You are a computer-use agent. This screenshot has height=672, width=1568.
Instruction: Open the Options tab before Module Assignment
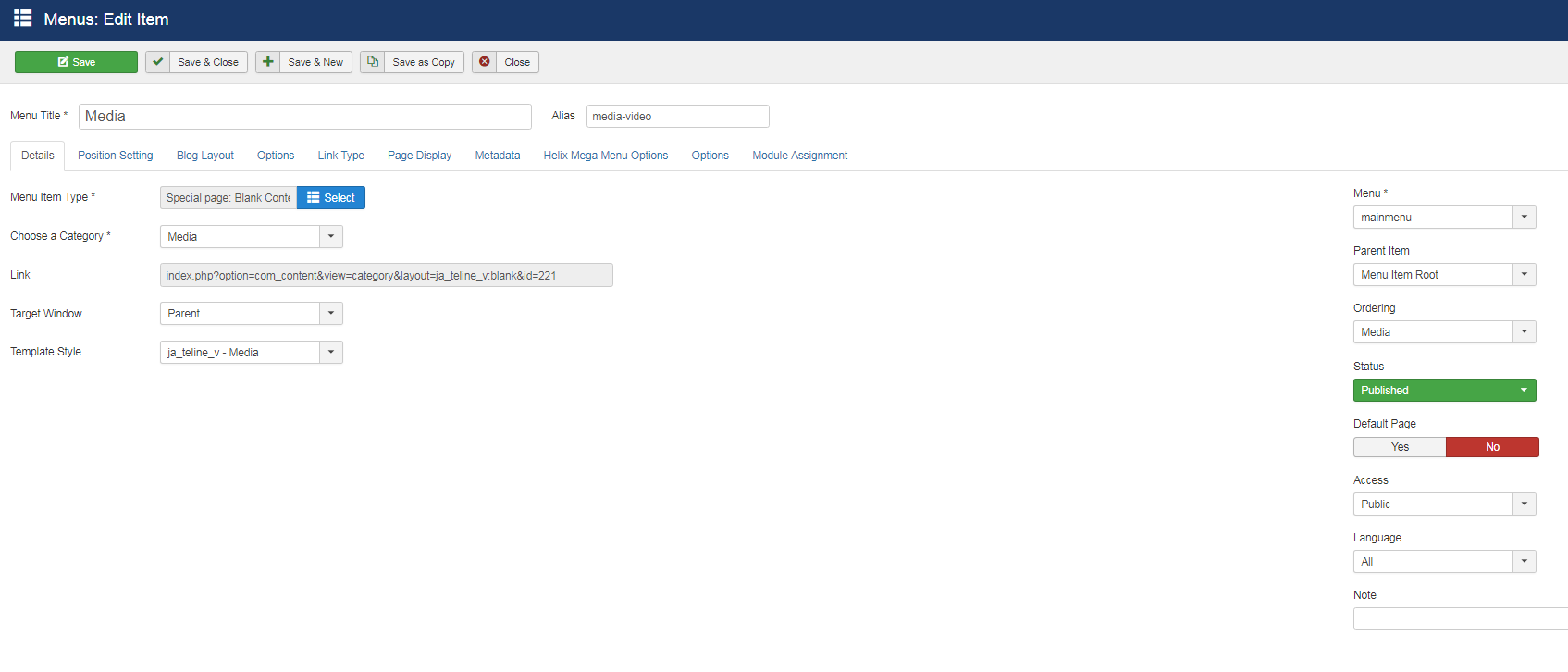(710, 156)
